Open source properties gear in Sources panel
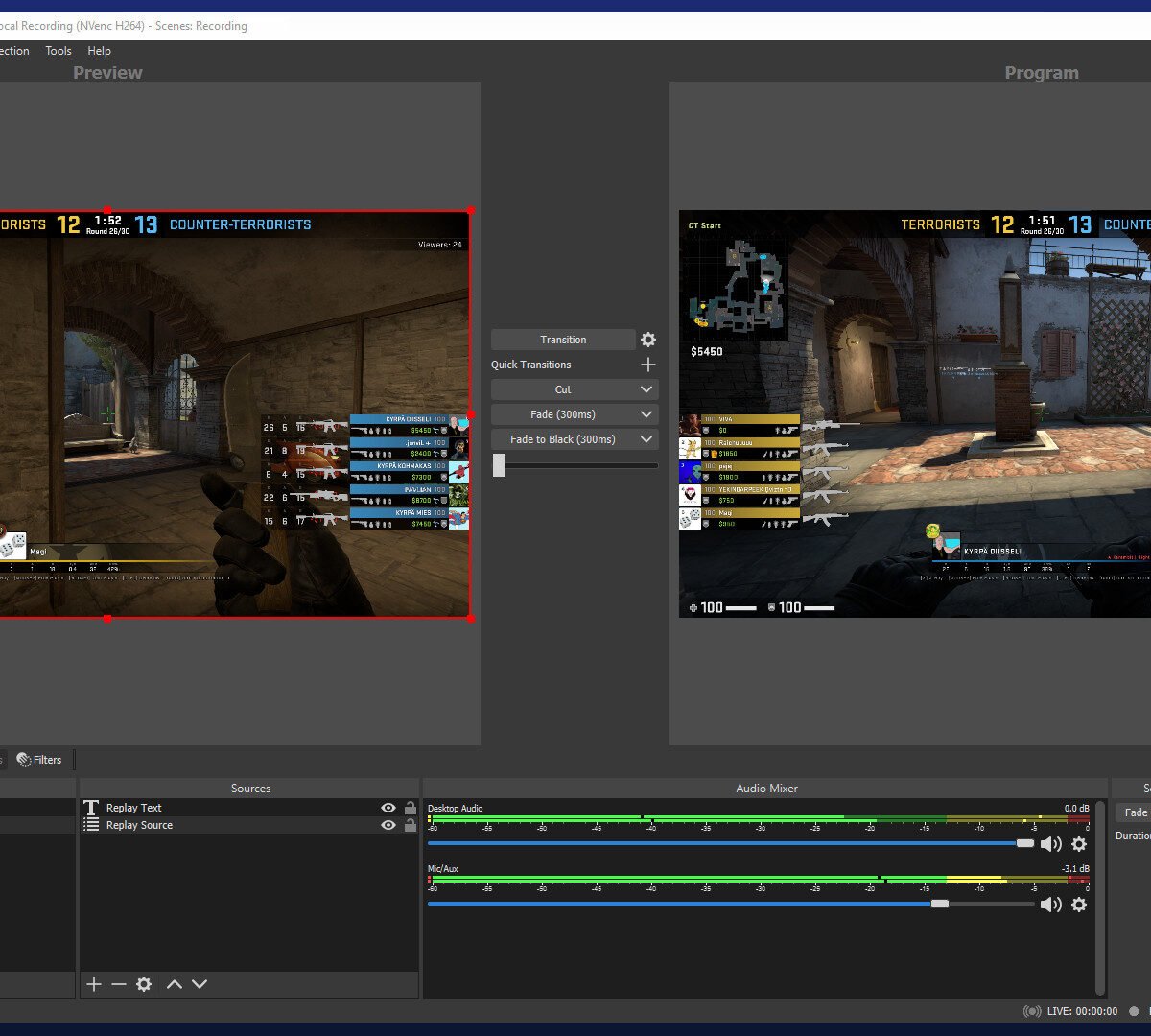1151x1036 pixels. [x=144, y=984]
